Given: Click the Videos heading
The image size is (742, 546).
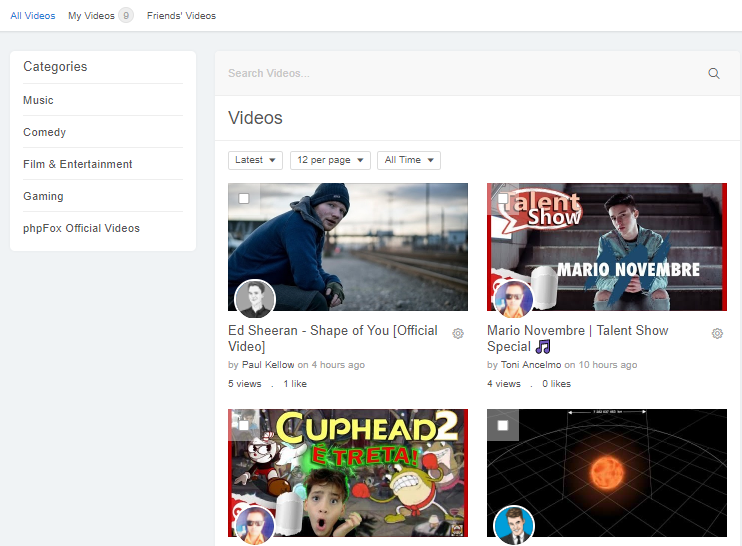Looking at the screenshot, I should (256, 118).
